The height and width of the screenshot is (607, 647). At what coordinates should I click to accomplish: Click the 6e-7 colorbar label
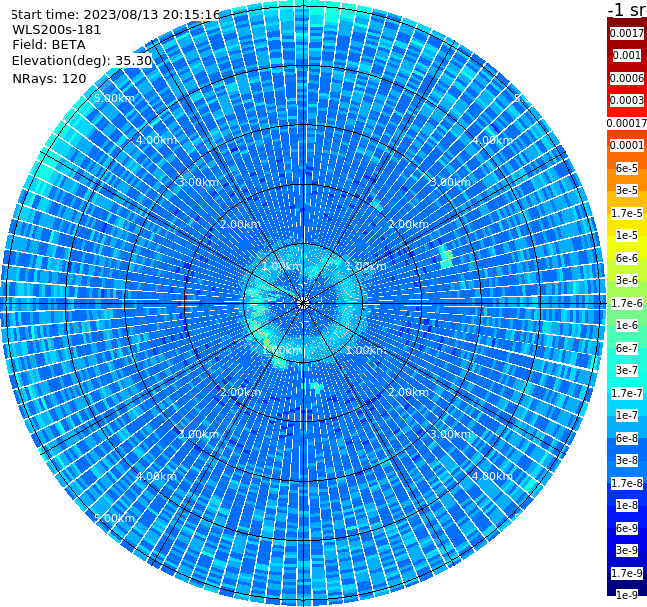pyautogui.click(x=627, y=348)
